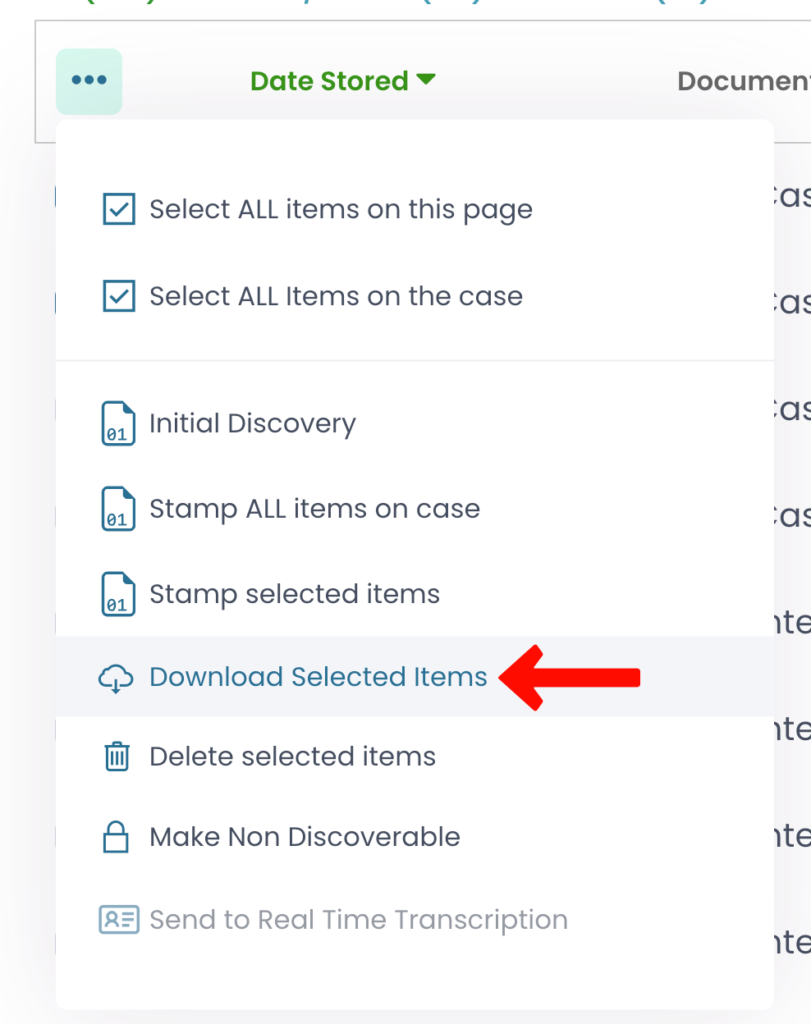Screen dimensions: 811x1024
Task: Click Initial Discovery menu label
Action: pyautogui.click(x=252, y=424)
